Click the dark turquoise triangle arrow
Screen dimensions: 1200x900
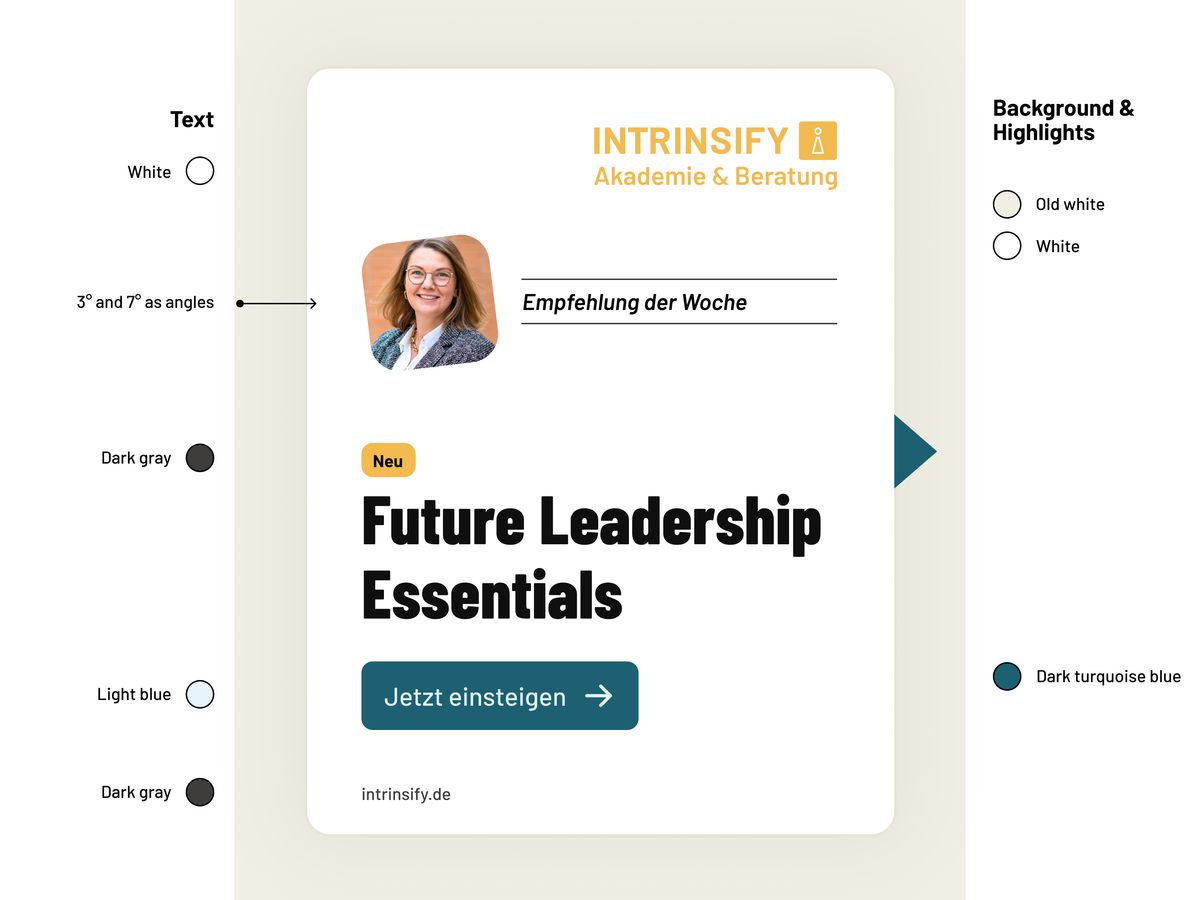[911, 451]
